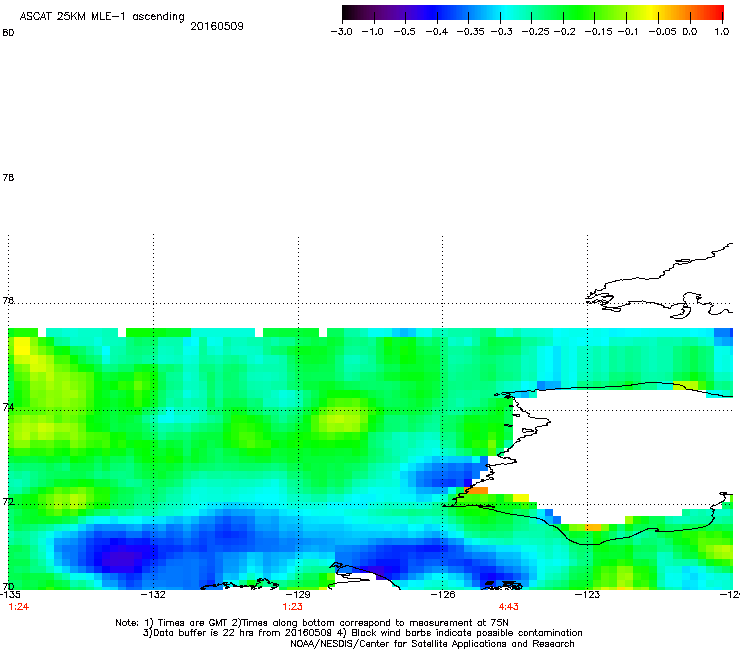740x650 pixels.
Task: Click the red time stamp 1:23
Action: coord(293,607)
